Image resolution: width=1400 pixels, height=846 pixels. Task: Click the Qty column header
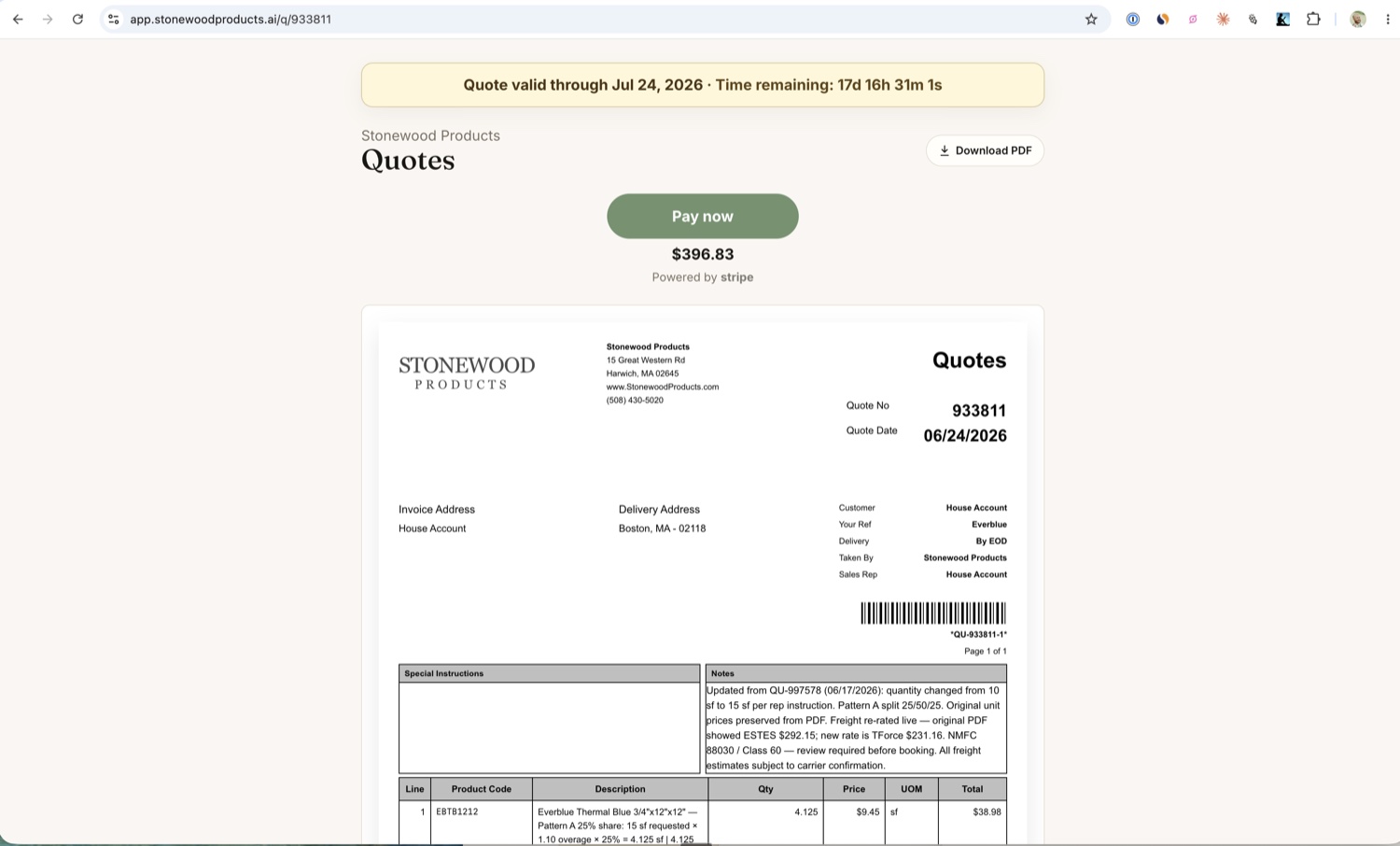765,789
